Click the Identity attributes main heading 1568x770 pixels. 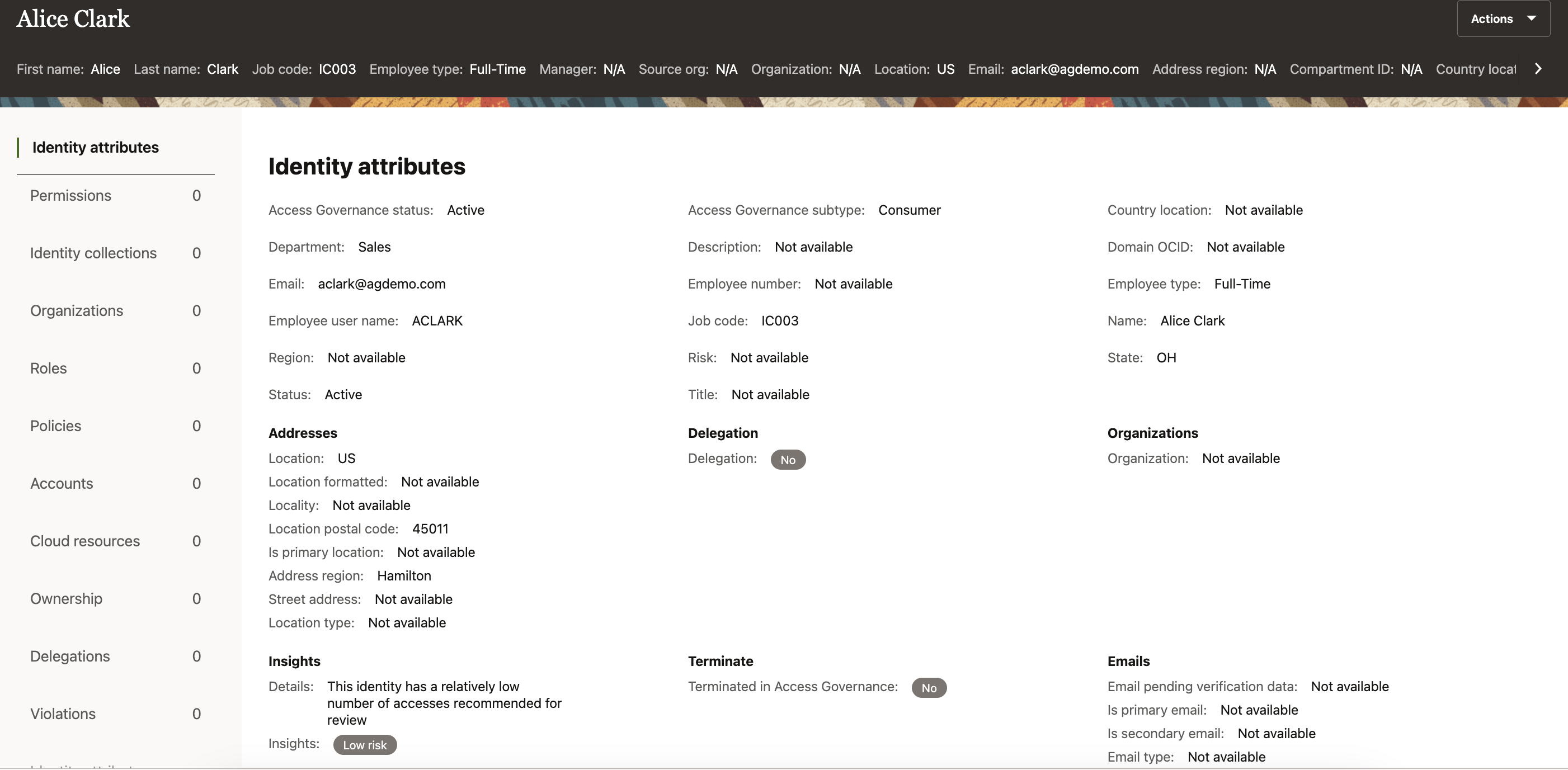pyautogui.click(x=367, y=167)
